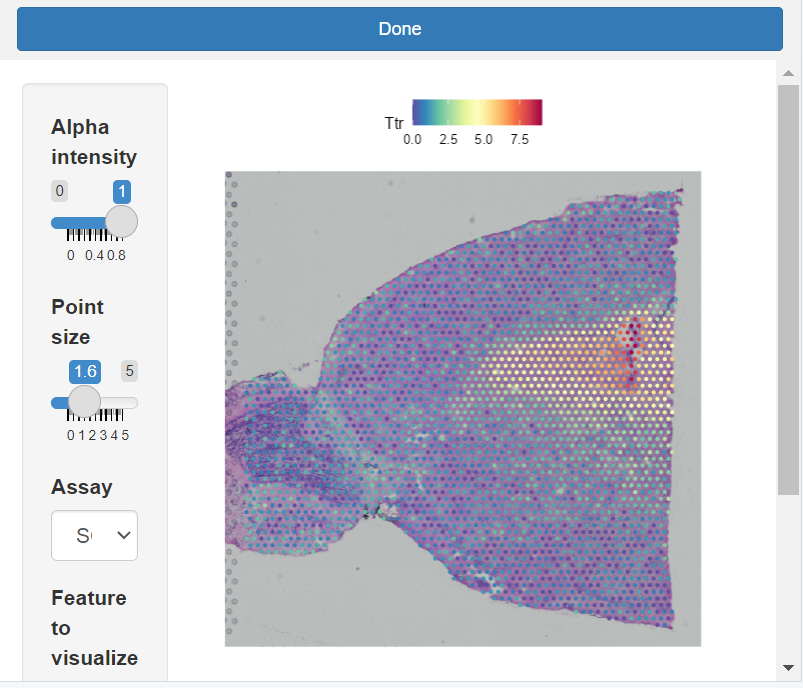Click the Alpha intensity slider handle
Screen dimensions: 803x688
121,222
